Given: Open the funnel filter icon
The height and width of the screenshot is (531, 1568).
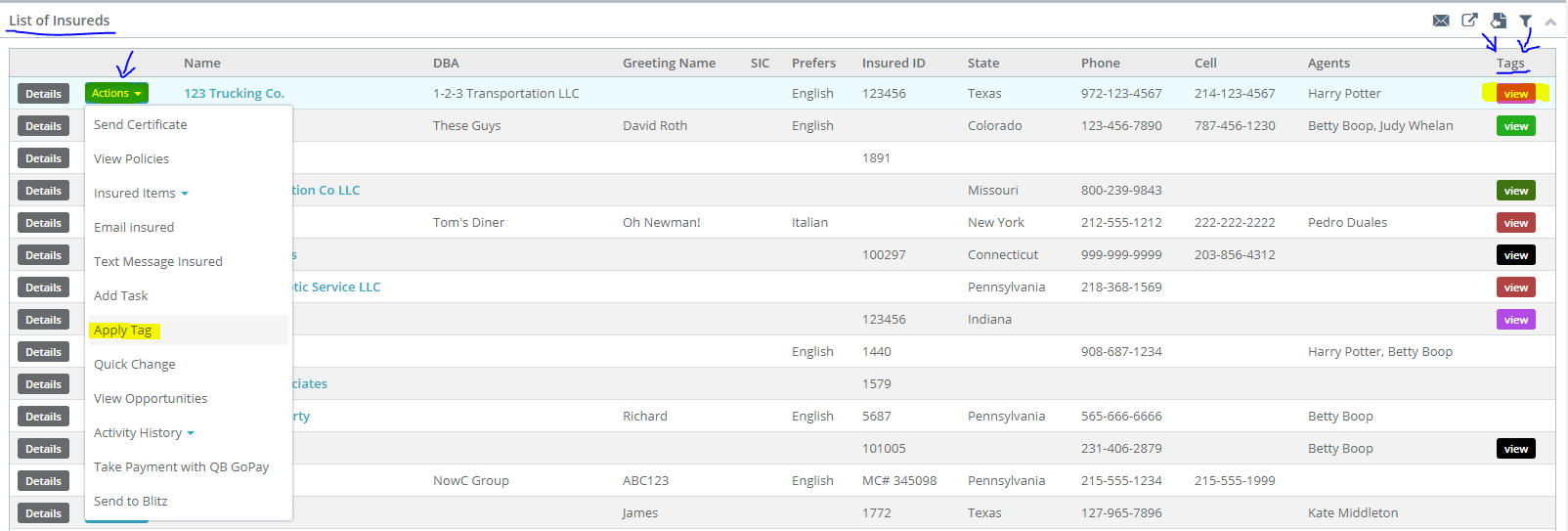Looking at the screenshot, I should (1526, 21).
